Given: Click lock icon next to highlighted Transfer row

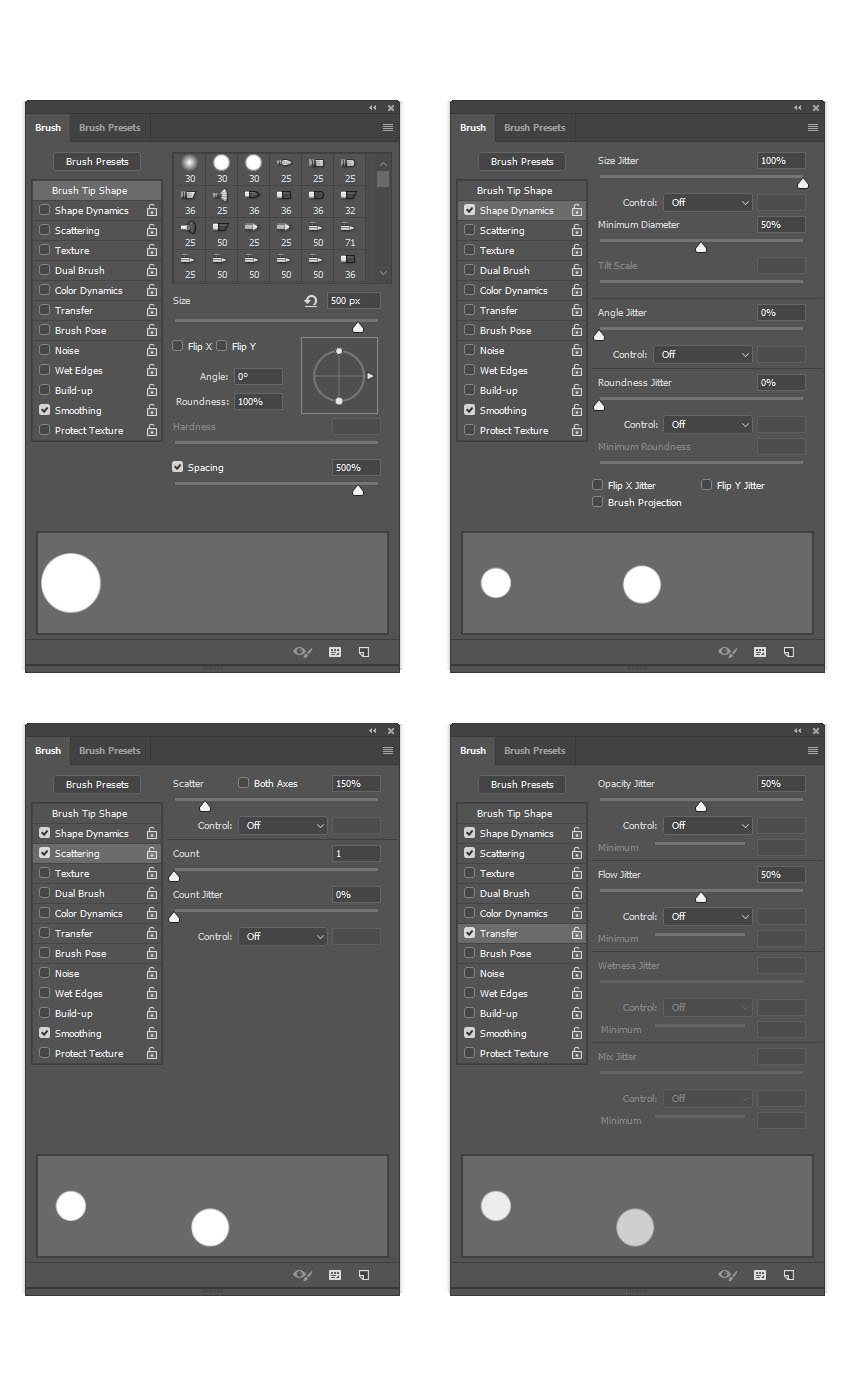Looking at the screenshot, I should 577,933.
